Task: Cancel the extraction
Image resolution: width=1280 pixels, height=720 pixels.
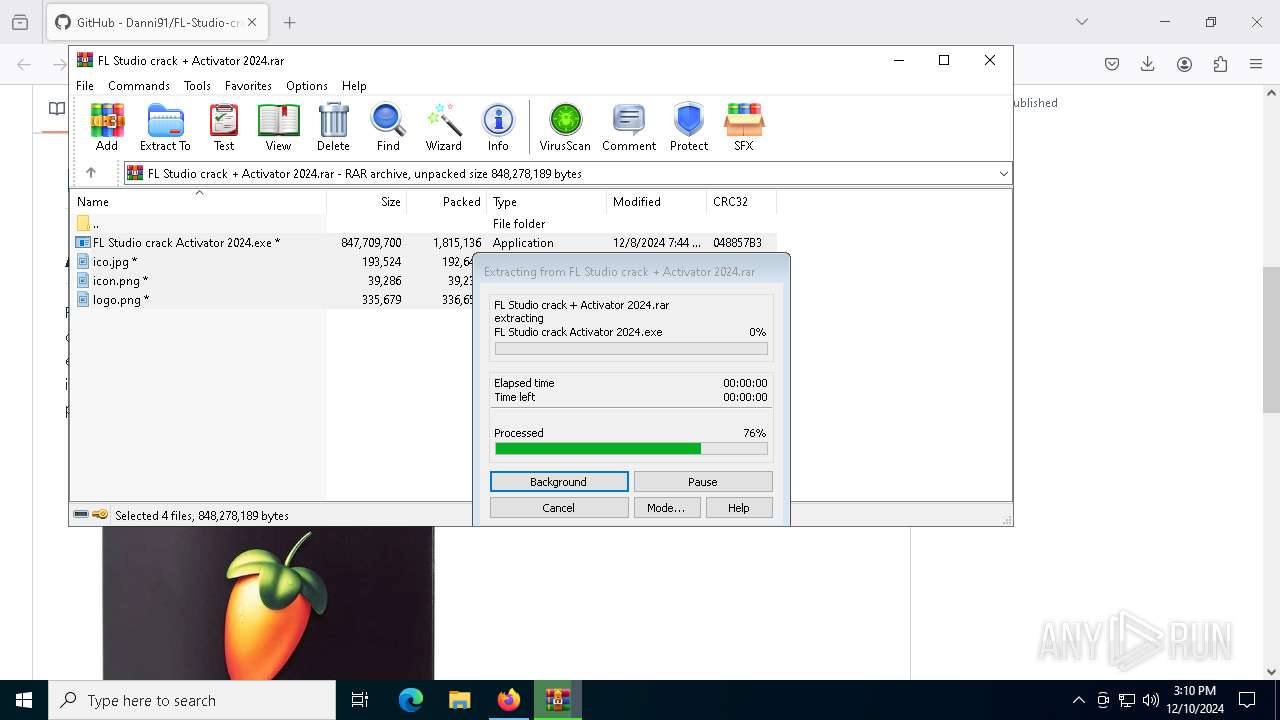Action: (559, 508)
